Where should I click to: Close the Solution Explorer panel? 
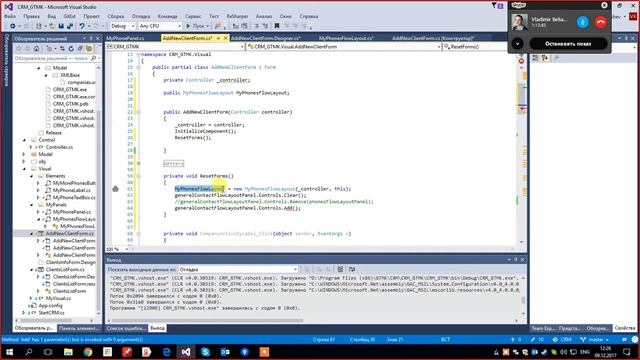(x=98, y=38)
